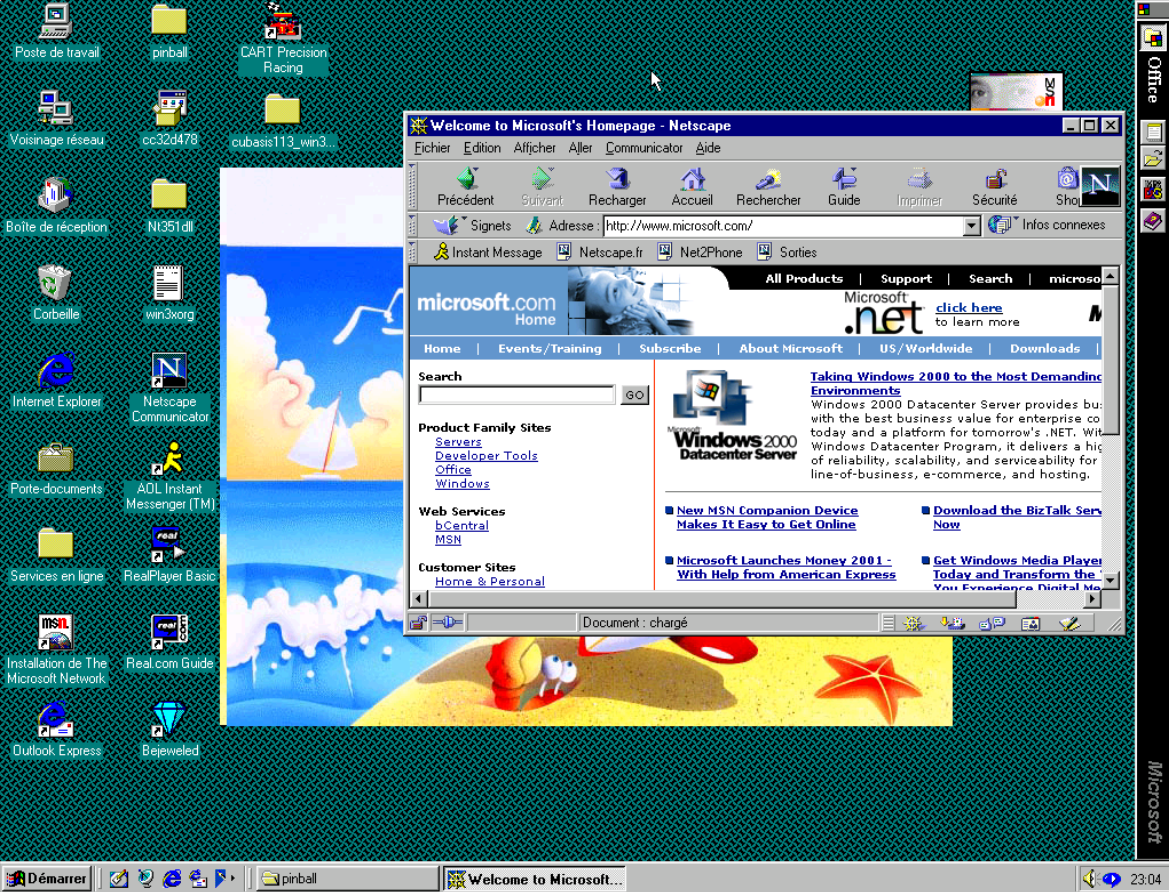Click the Infos connexes button
1169x892 pixels.
click(1047, 224)
